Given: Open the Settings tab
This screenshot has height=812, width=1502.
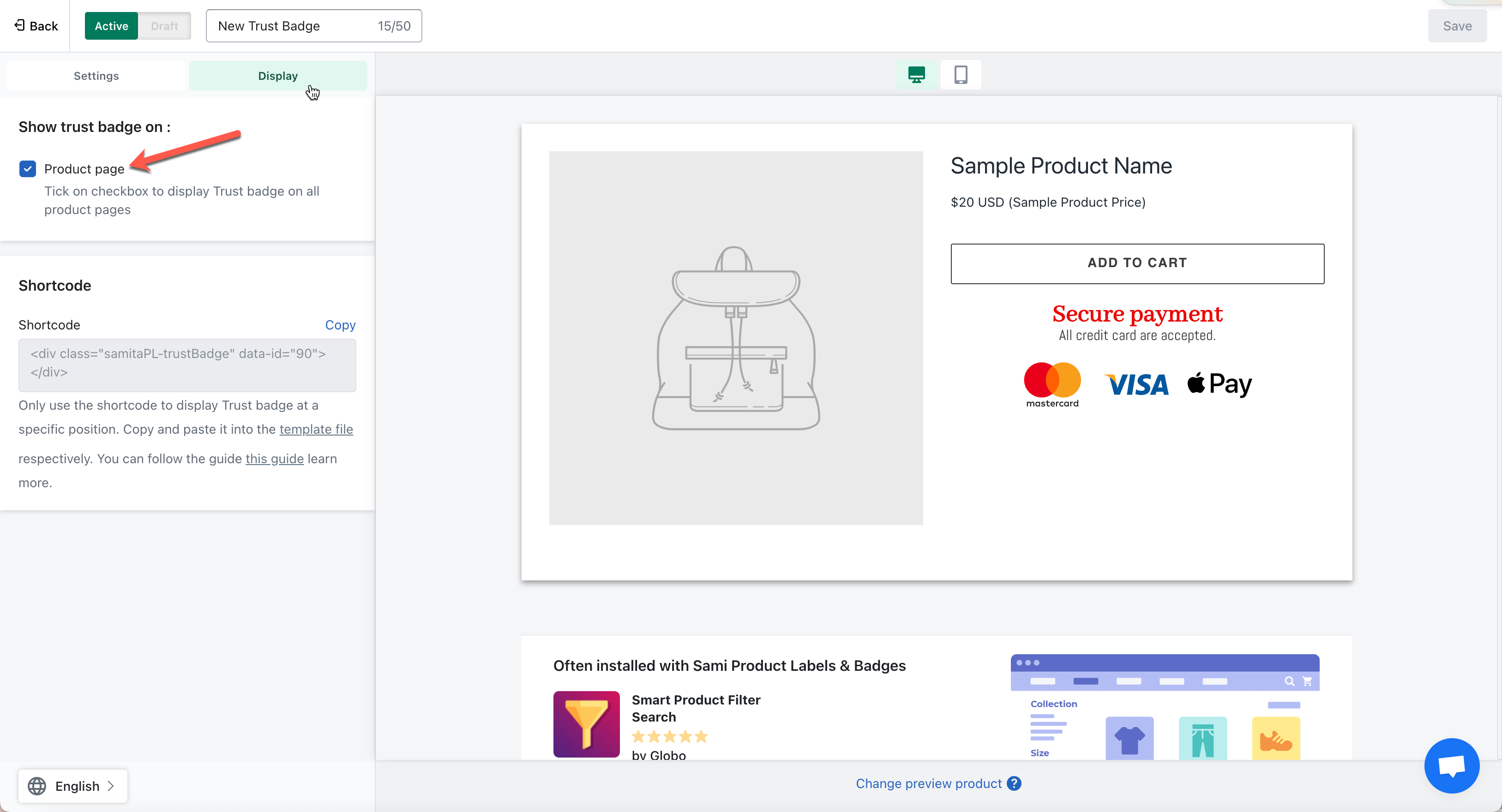Looking at the screenshot, I should (96, 76).
